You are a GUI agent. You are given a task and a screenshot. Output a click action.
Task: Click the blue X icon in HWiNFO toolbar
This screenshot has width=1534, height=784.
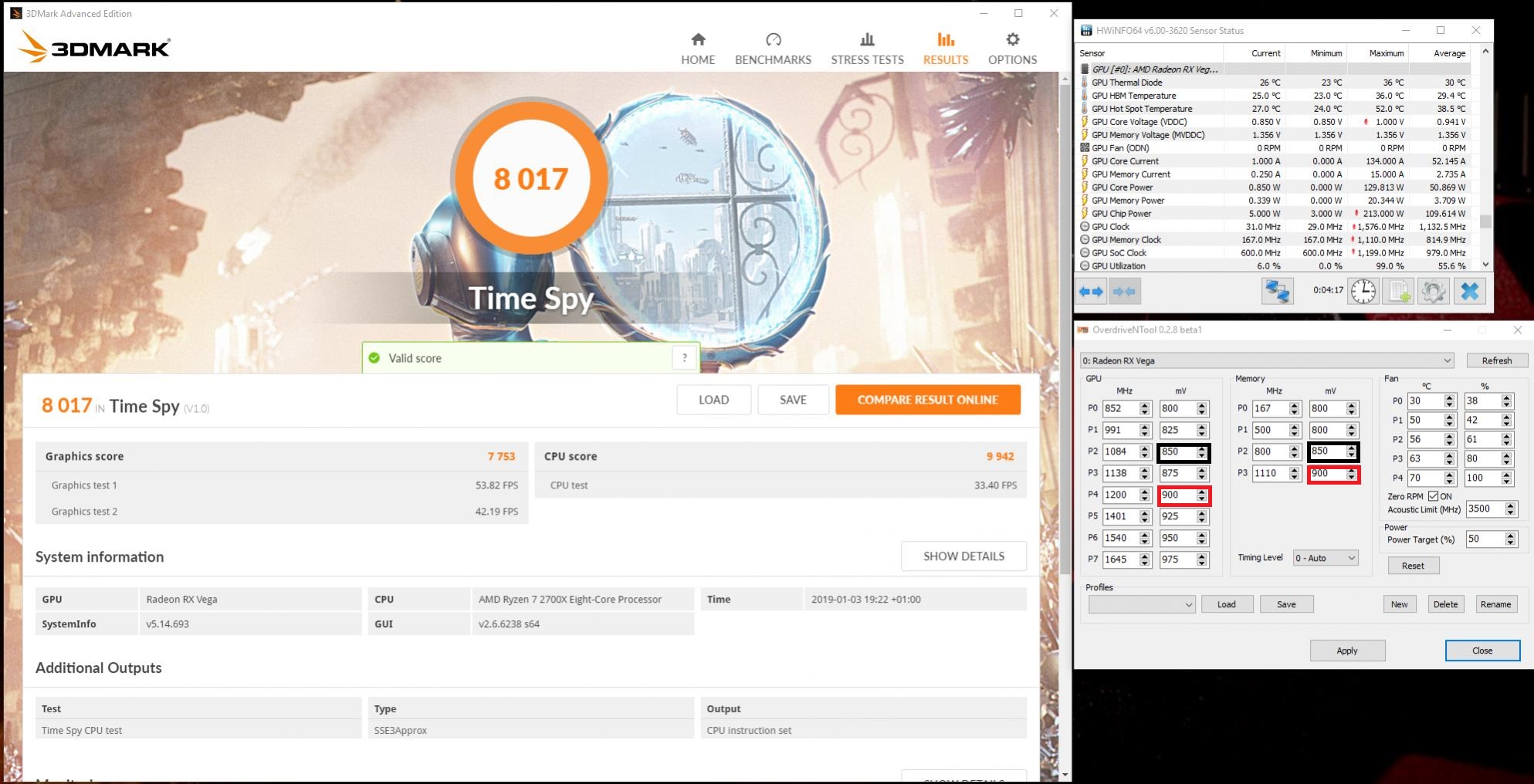1470,292
